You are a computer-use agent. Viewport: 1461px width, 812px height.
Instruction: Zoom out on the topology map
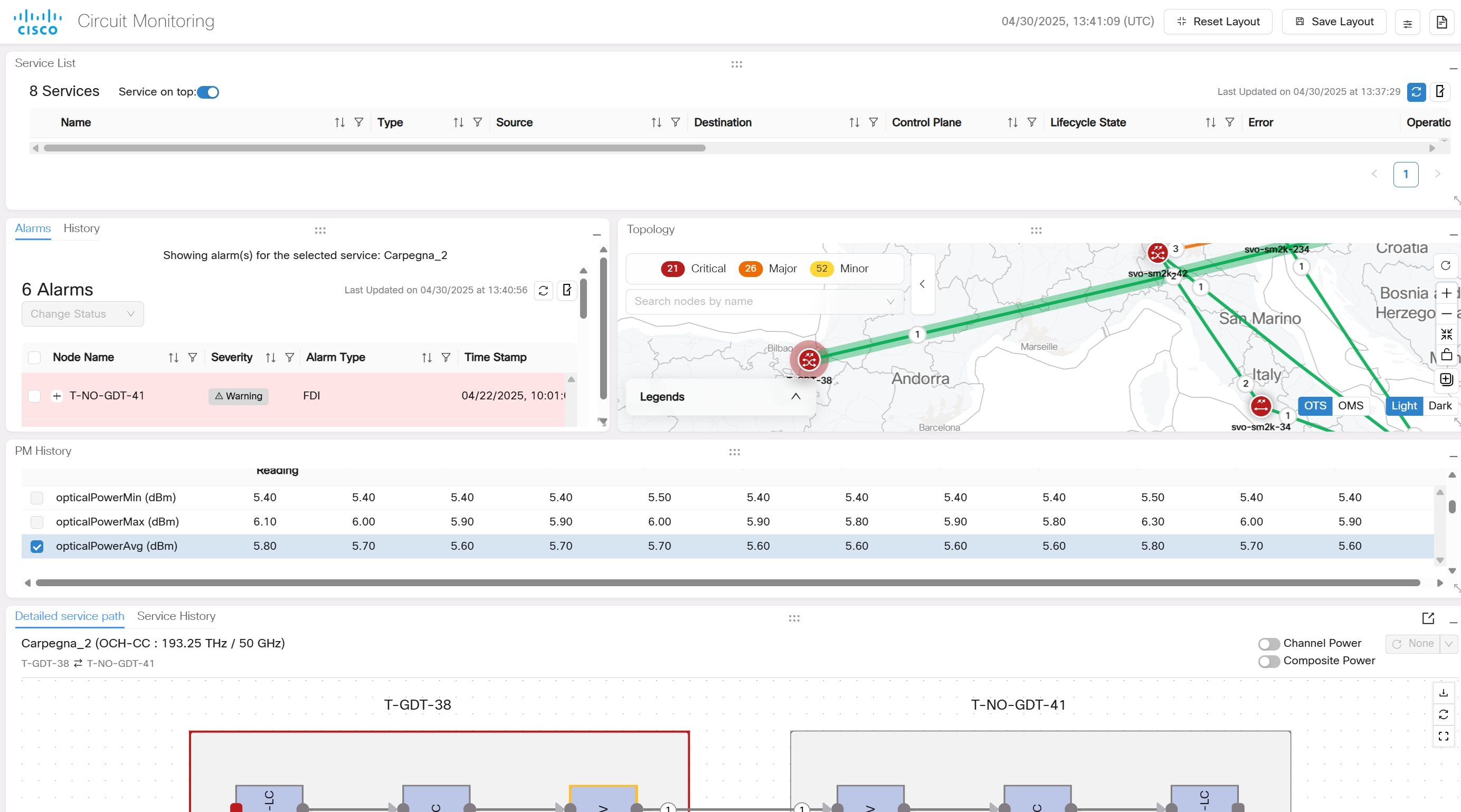pos(1446,313)
